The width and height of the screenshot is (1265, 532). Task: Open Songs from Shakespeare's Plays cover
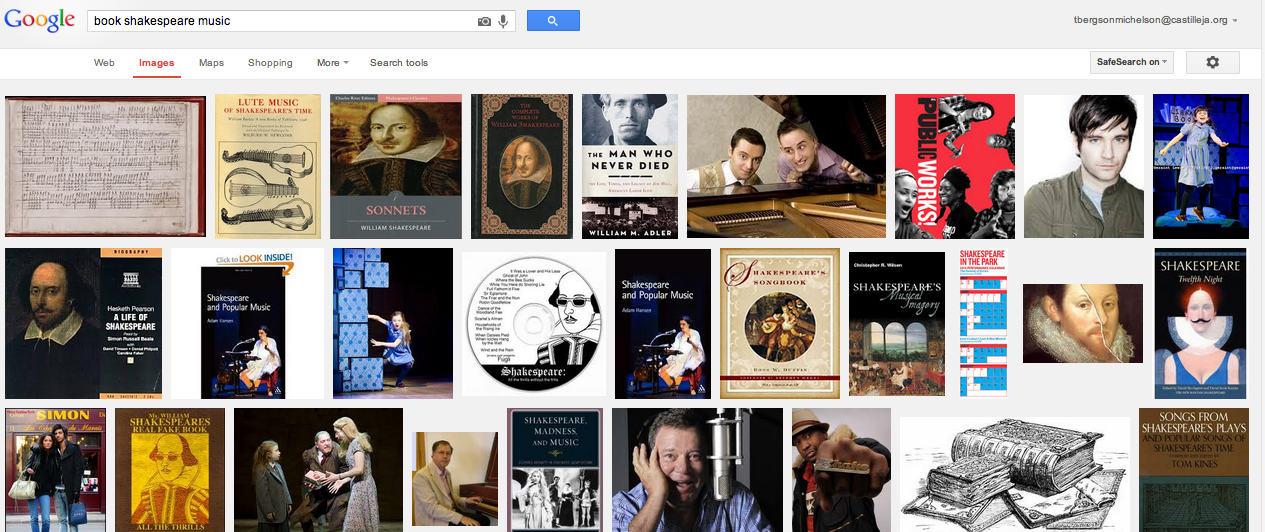[x=1194, y=470]
